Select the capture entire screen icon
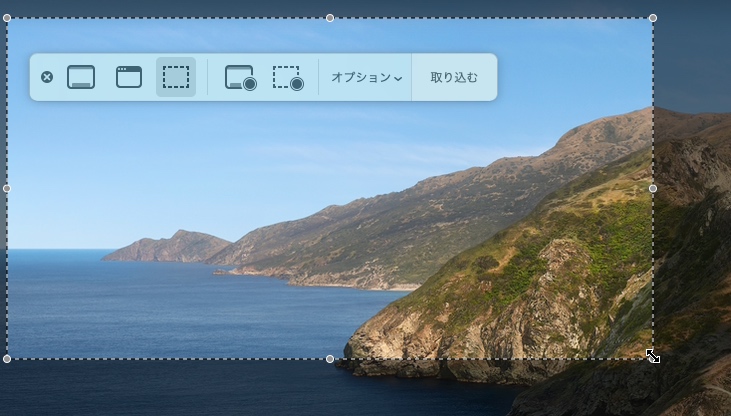731x416 pixels. [x=81, y=77]
